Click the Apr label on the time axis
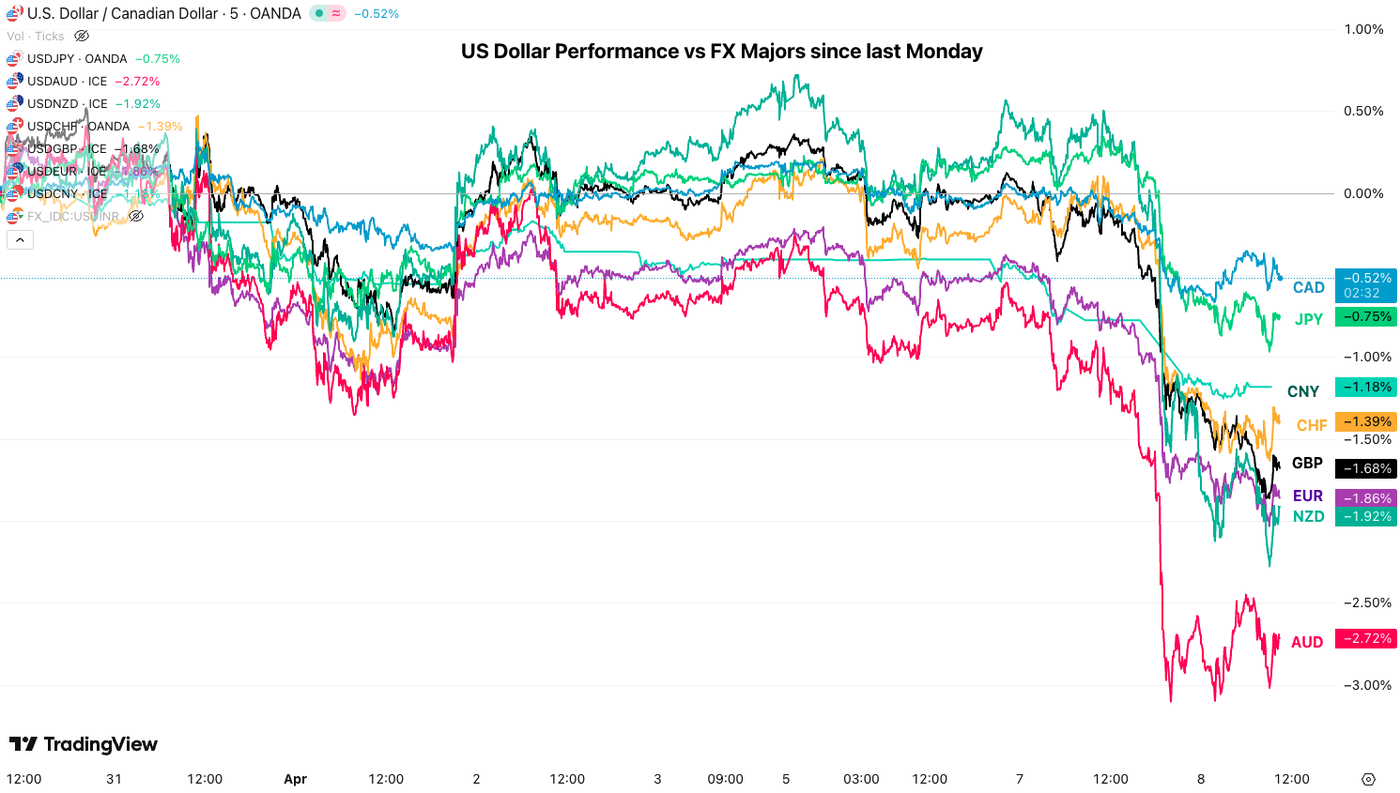The image size is (1400, 793). pos(295,777)
